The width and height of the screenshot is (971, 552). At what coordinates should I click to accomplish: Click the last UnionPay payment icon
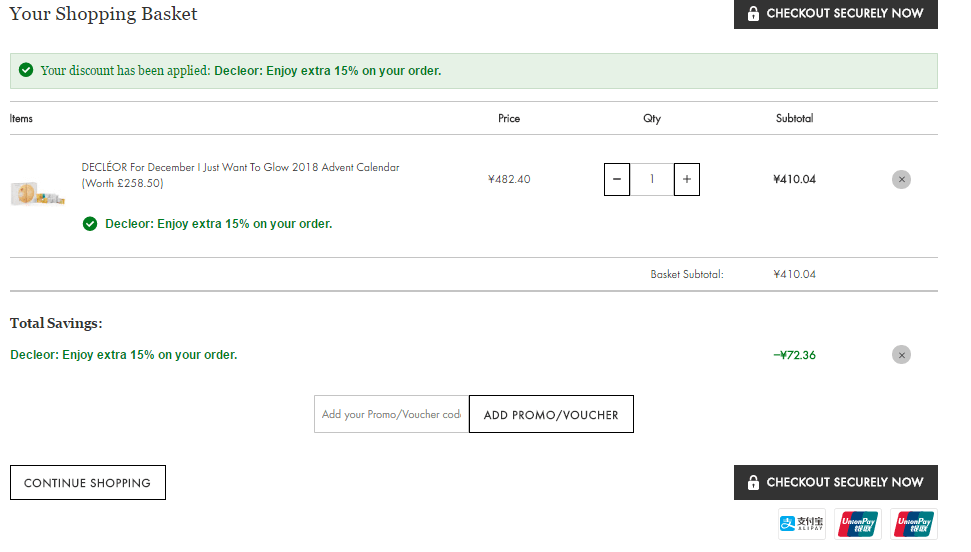[x=913, y=524]
